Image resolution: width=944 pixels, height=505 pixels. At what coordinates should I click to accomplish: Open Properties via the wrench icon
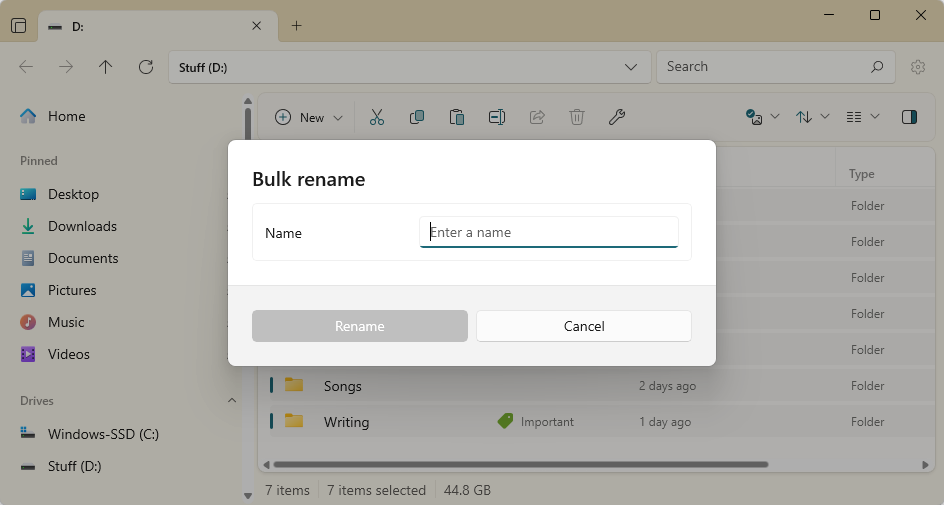617,117
